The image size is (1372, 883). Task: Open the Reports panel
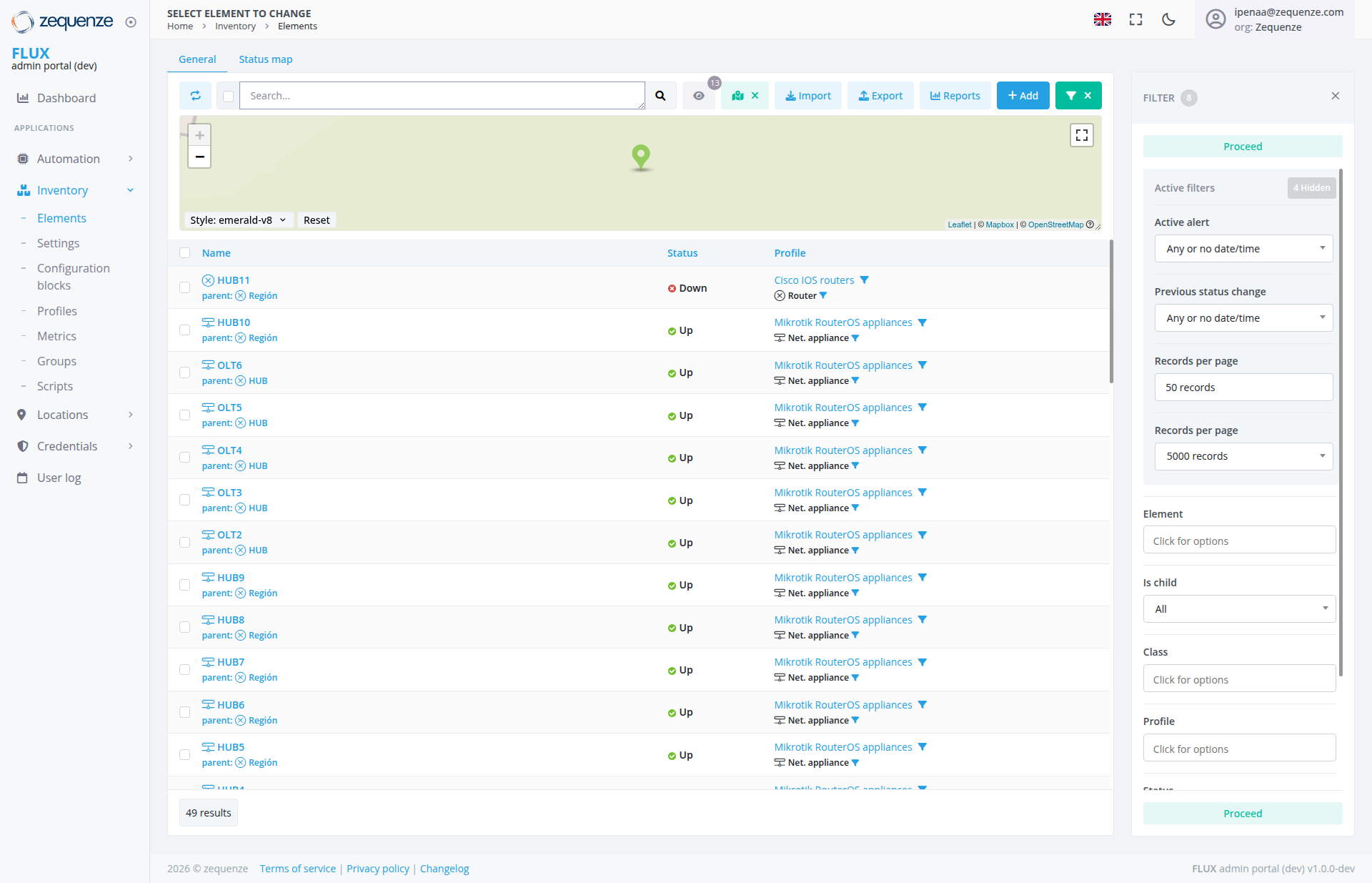click(955, 95)
